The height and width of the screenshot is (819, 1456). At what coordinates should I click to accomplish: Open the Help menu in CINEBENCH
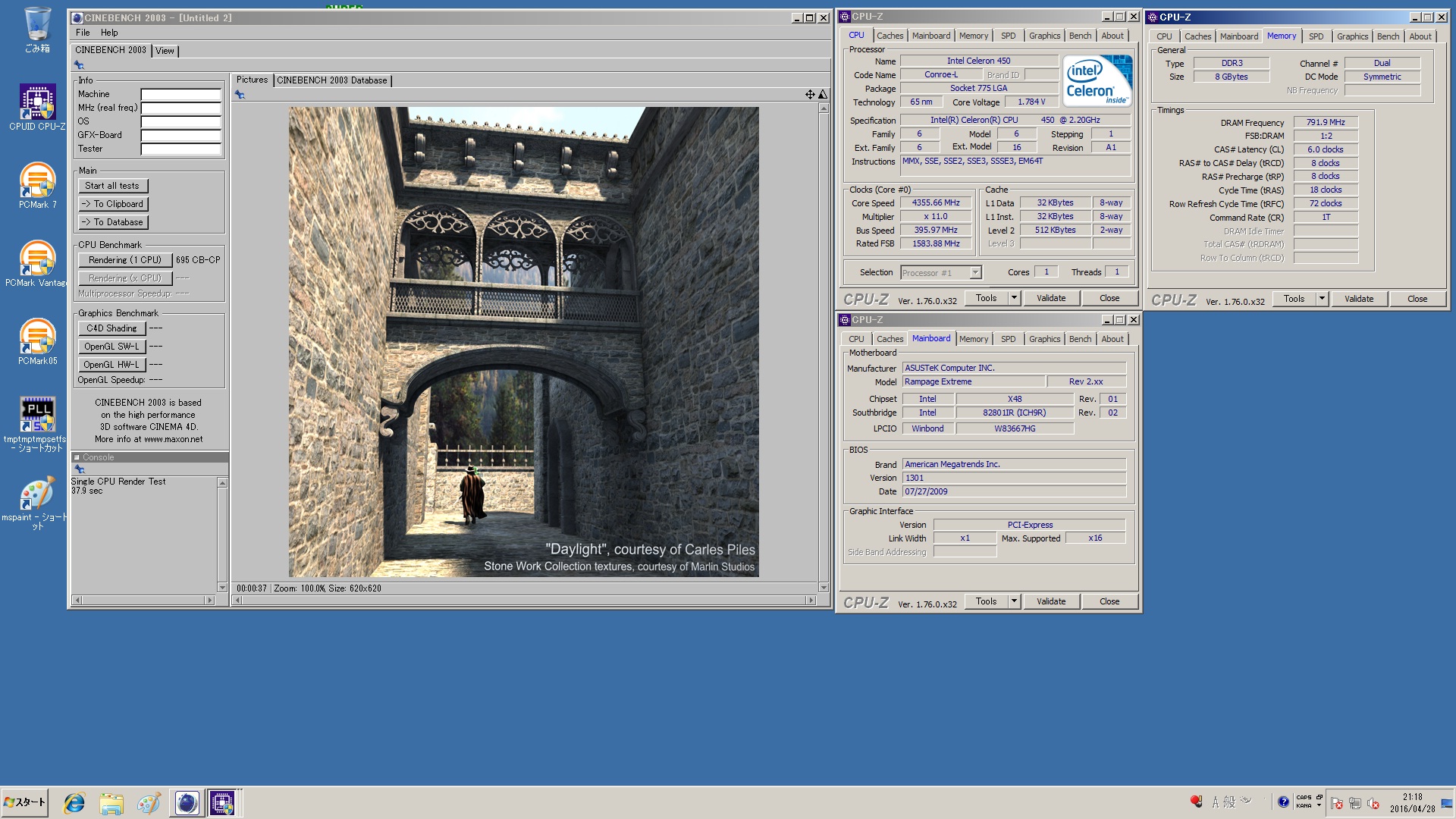click(109, 33)
